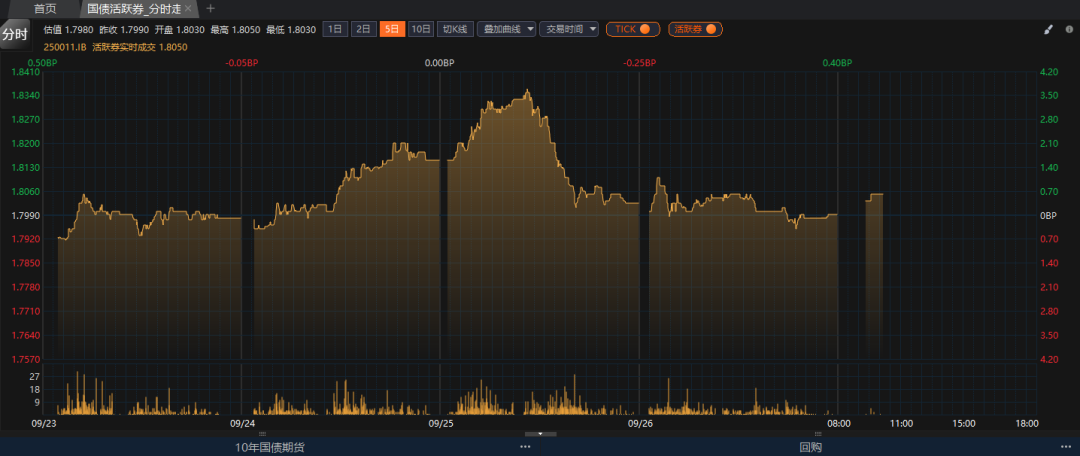Add a new tab with plus icon
Screen dimensions: 1080x456
pos(210,8)
